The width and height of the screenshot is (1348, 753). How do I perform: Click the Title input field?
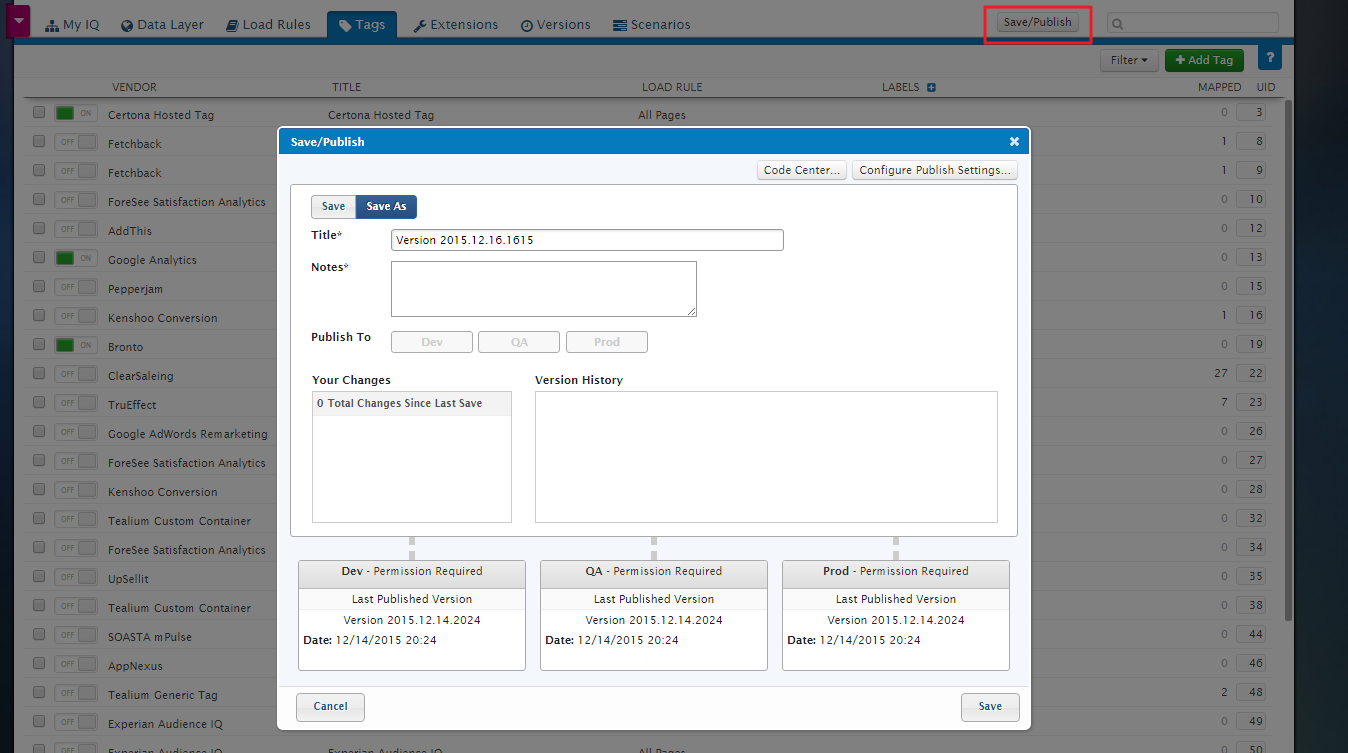(x=587, y=240)
